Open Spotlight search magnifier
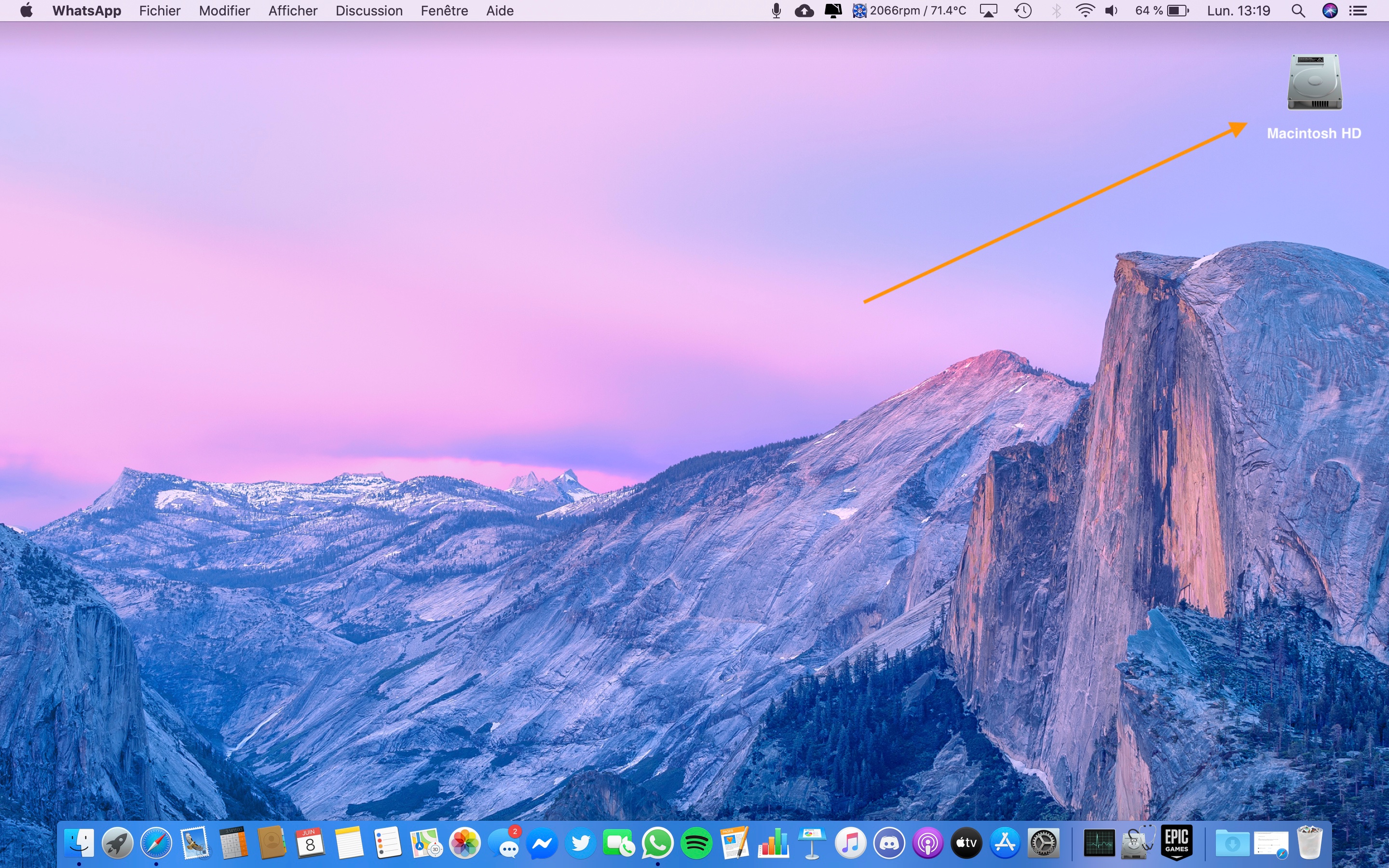This screenshot has width=1389, height=868. 1298,11
